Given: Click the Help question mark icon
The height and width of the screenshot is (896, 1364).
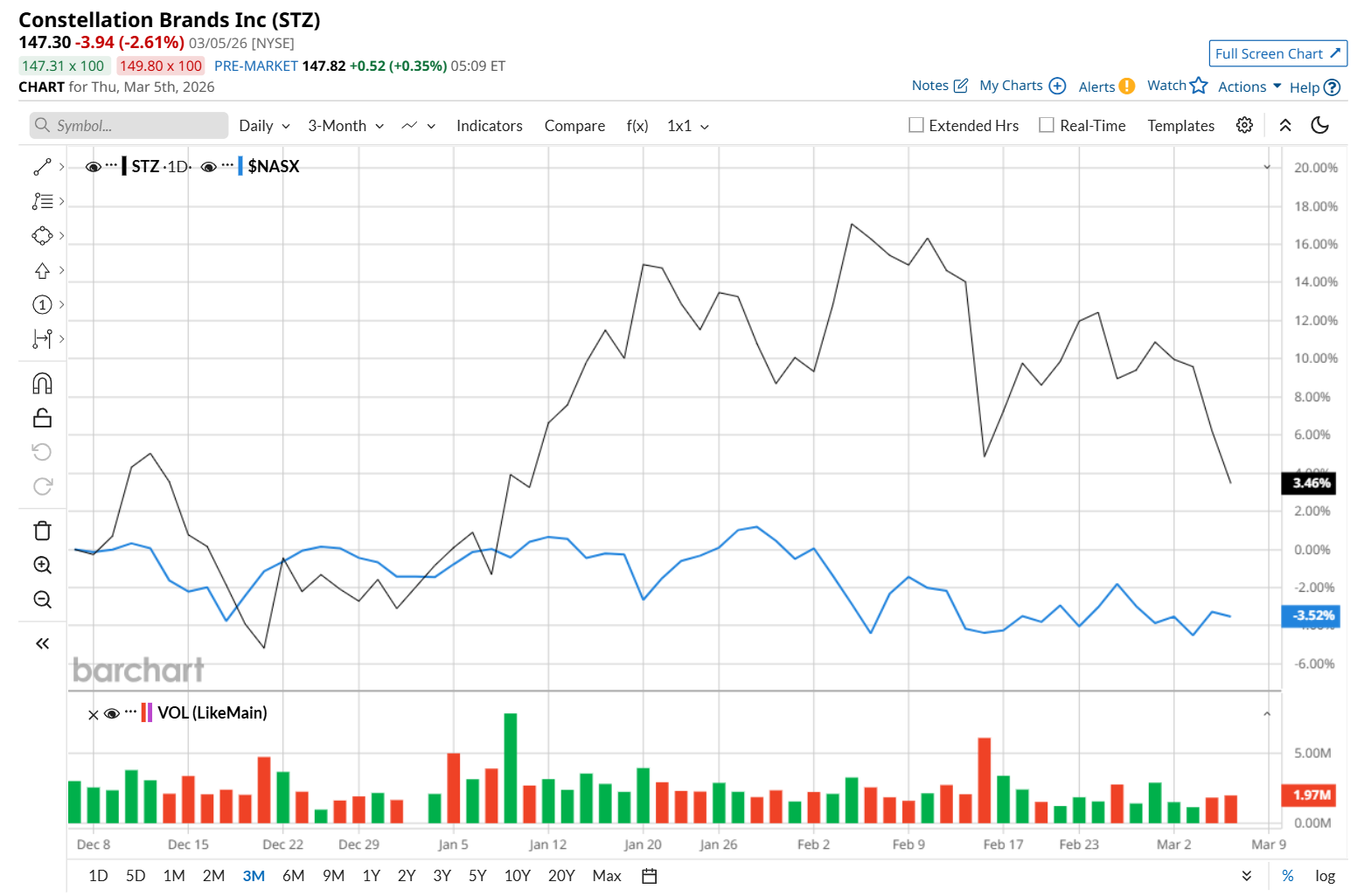Looking at the screenshot, I should tap(1332, 87).
